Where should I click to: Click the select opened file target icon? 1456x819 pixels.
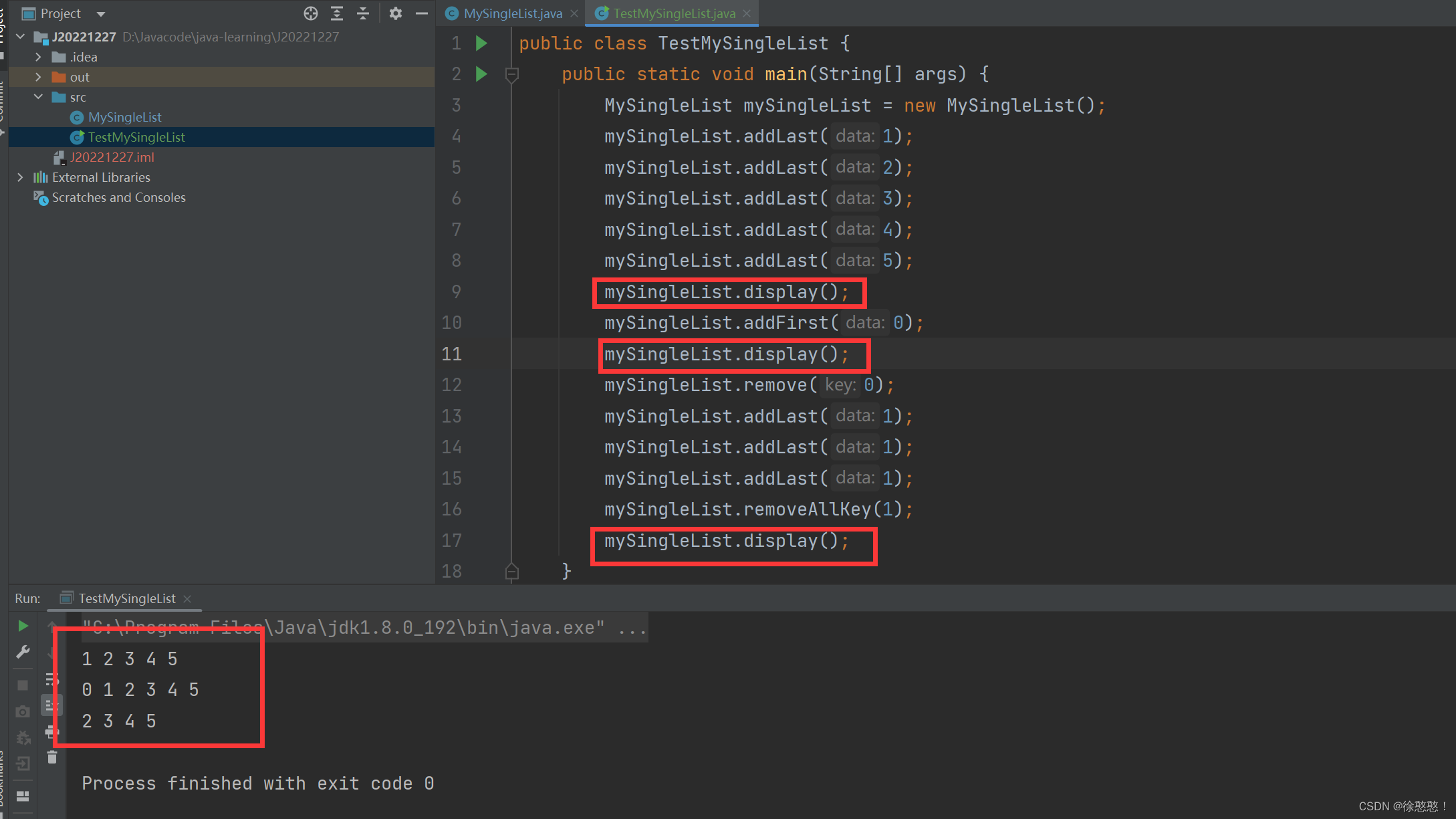[x=310, y=13]
